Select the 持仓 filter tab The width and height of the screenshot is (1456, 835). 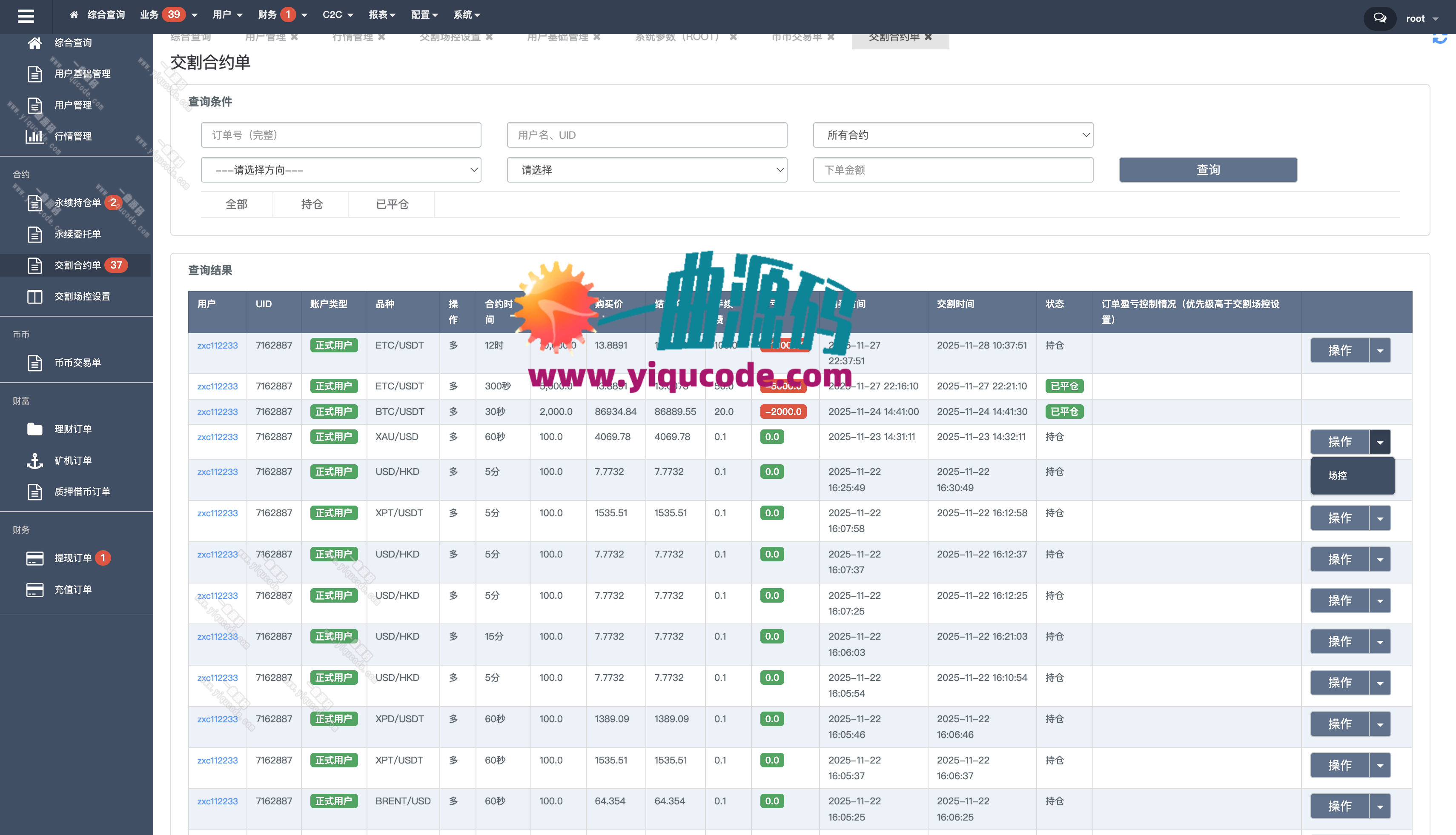[x=312, y=204]
